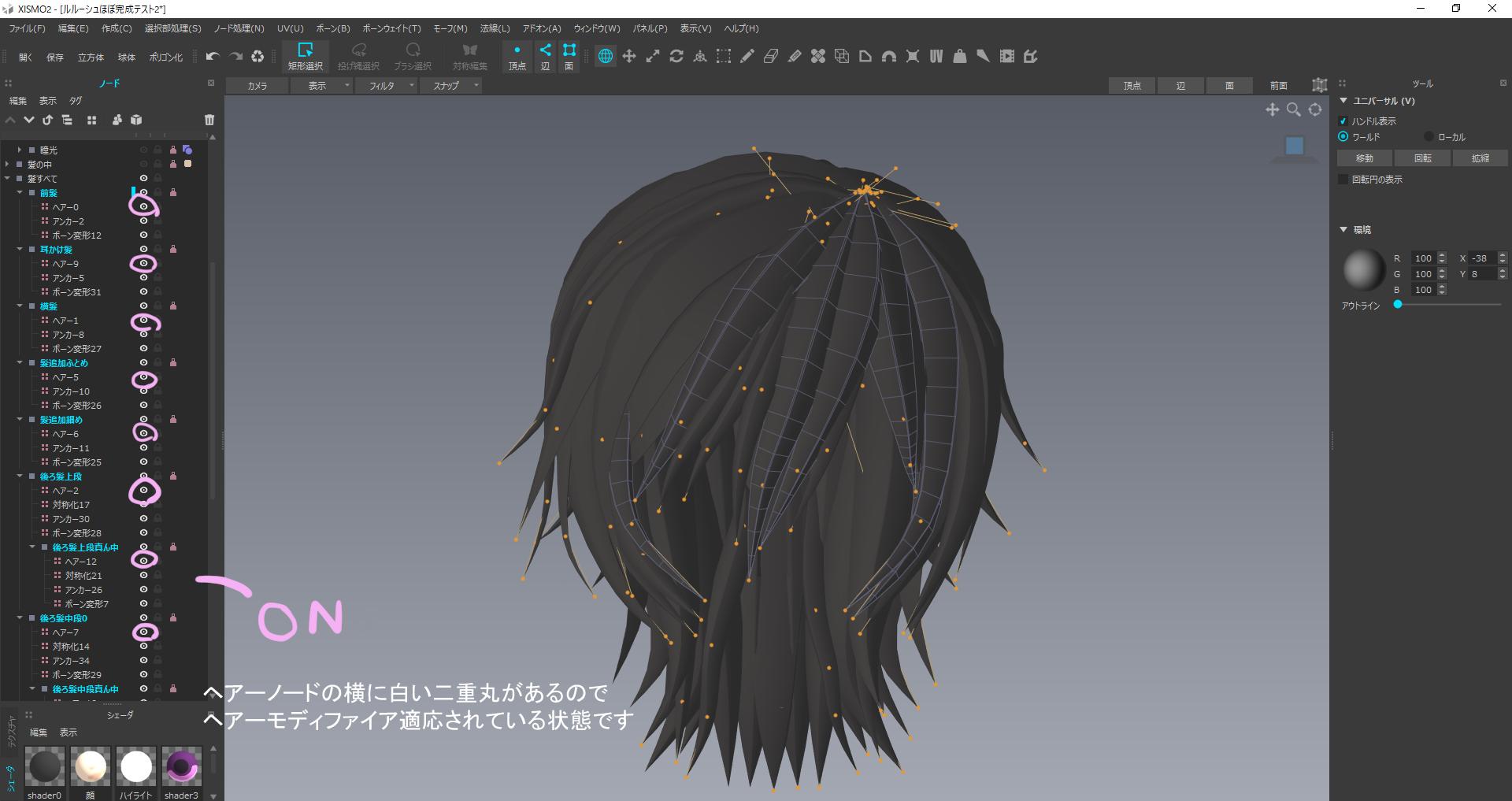Screen dimensions: 1512x801
Task: Hide the ヘア-0 node visibility eye
Action: (x=143, y=206)
